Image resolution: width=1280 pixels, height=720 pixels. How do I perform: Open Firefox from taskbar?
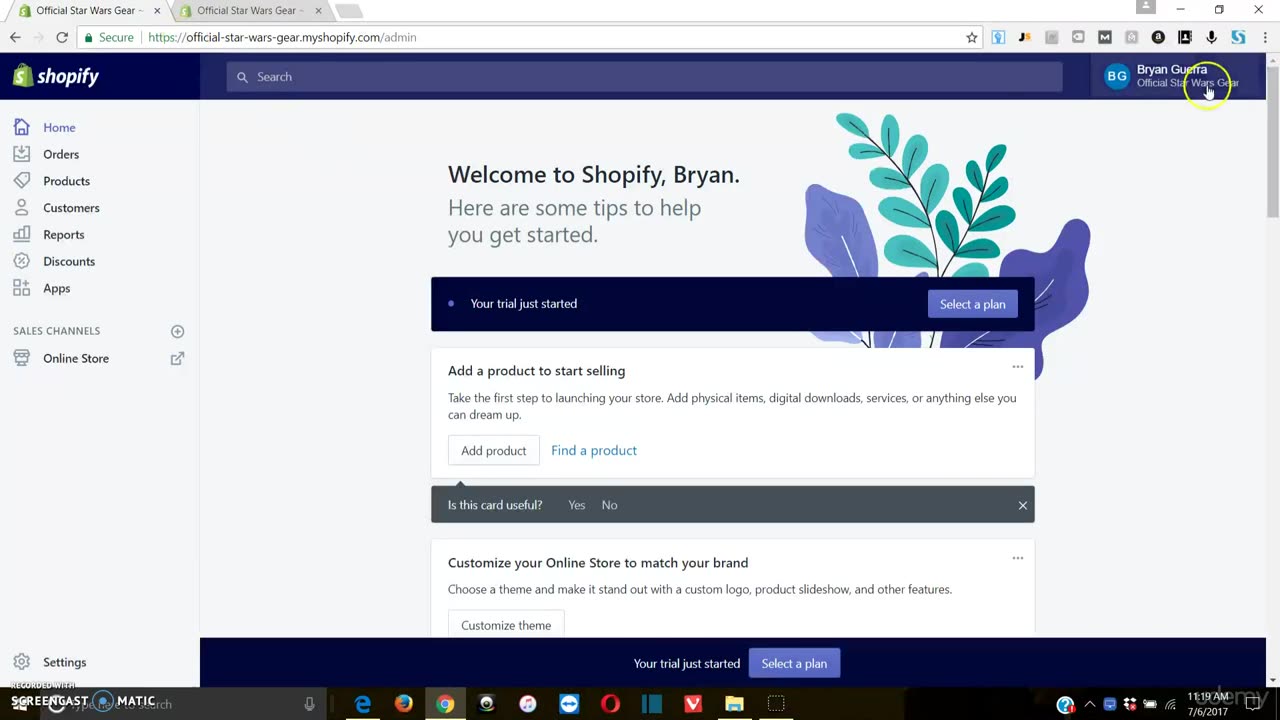tap(403, 704)
